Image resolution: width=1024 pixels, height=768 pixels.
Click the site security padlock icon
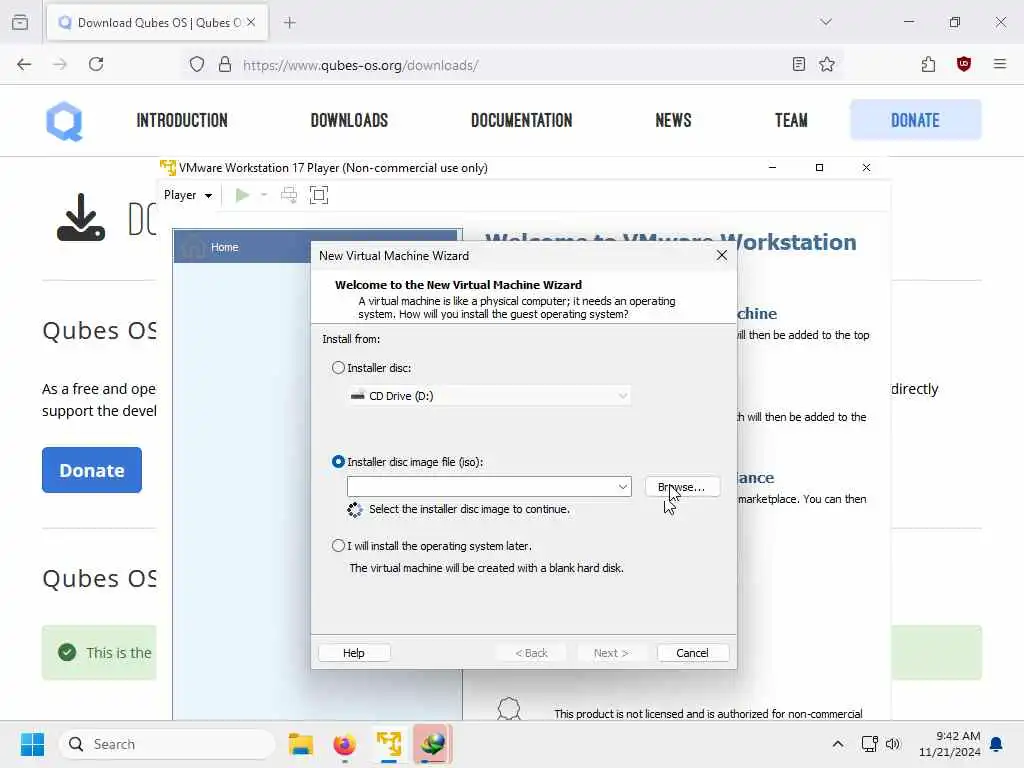[225, 65]
